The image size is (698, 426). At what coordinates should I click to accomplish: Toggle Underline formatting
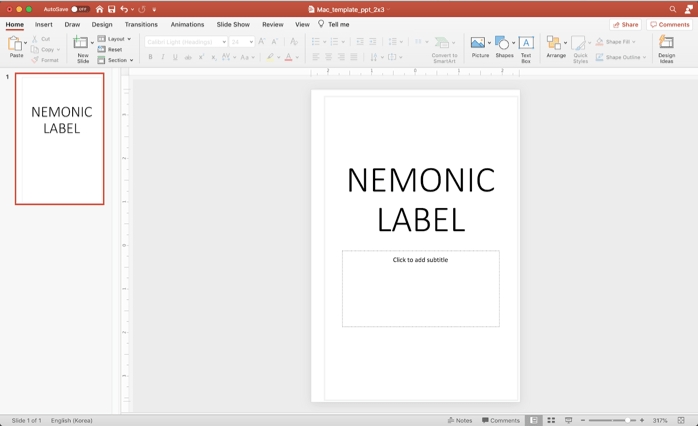coord(175,57)
